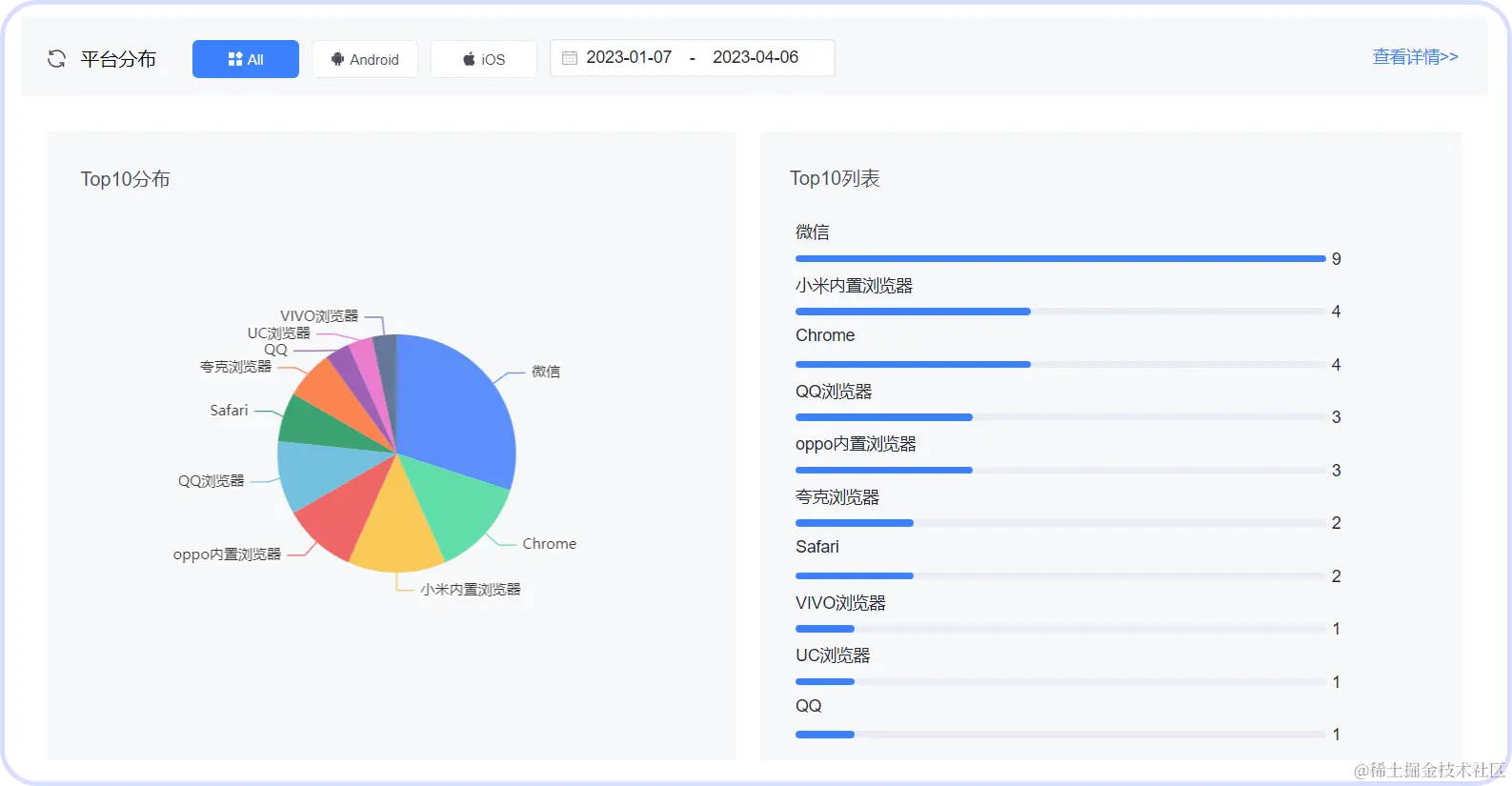Click the VIVO浏览器 progress bar
Image resolution: width=1512 pixels, height=786 pixels.
(x=1060, y=629)
